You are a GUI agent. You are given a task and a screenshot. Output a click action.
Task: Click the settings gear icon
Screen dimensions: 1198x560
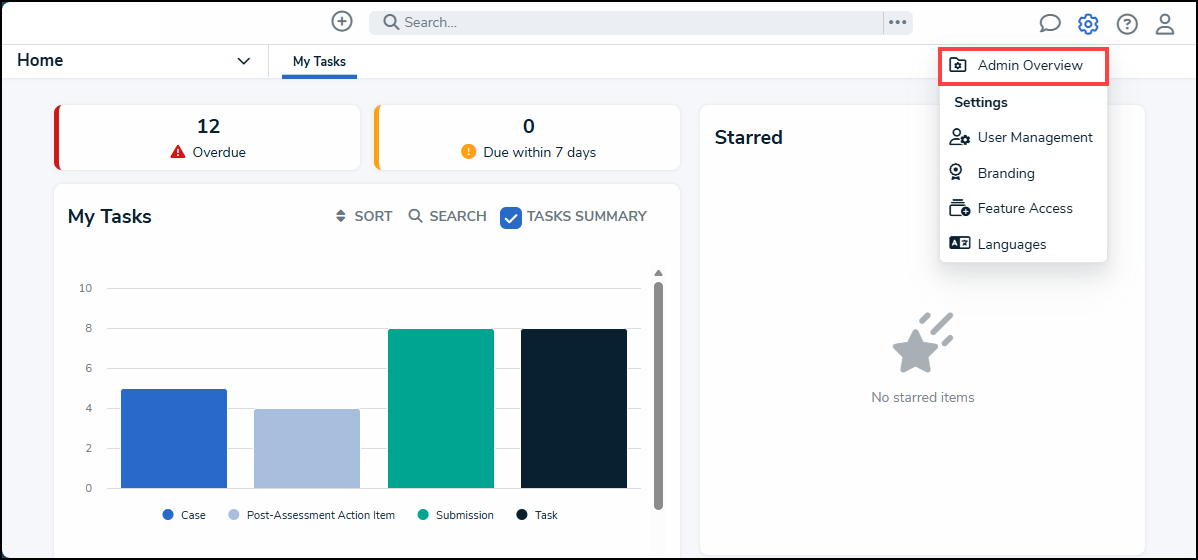pos(1088,24)
